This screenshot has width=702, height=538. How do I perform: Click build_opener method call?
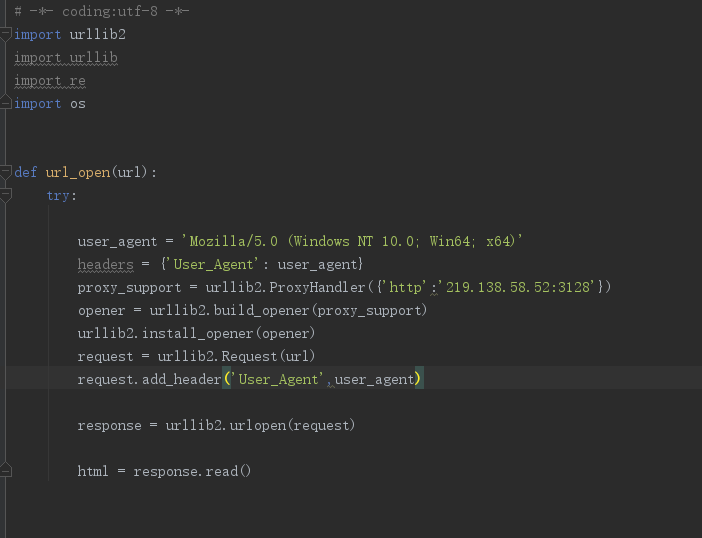(264, 310)
